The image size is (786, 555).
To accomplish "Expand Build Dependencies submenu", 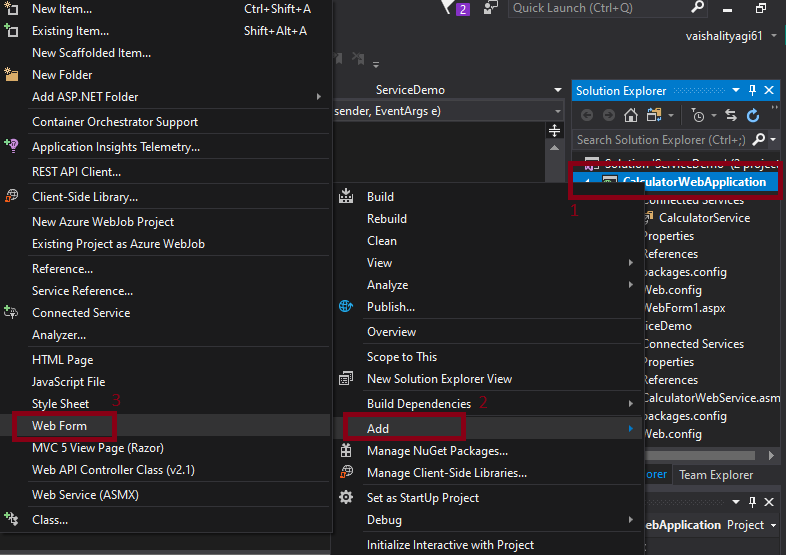I will click(x=489, y=404).
